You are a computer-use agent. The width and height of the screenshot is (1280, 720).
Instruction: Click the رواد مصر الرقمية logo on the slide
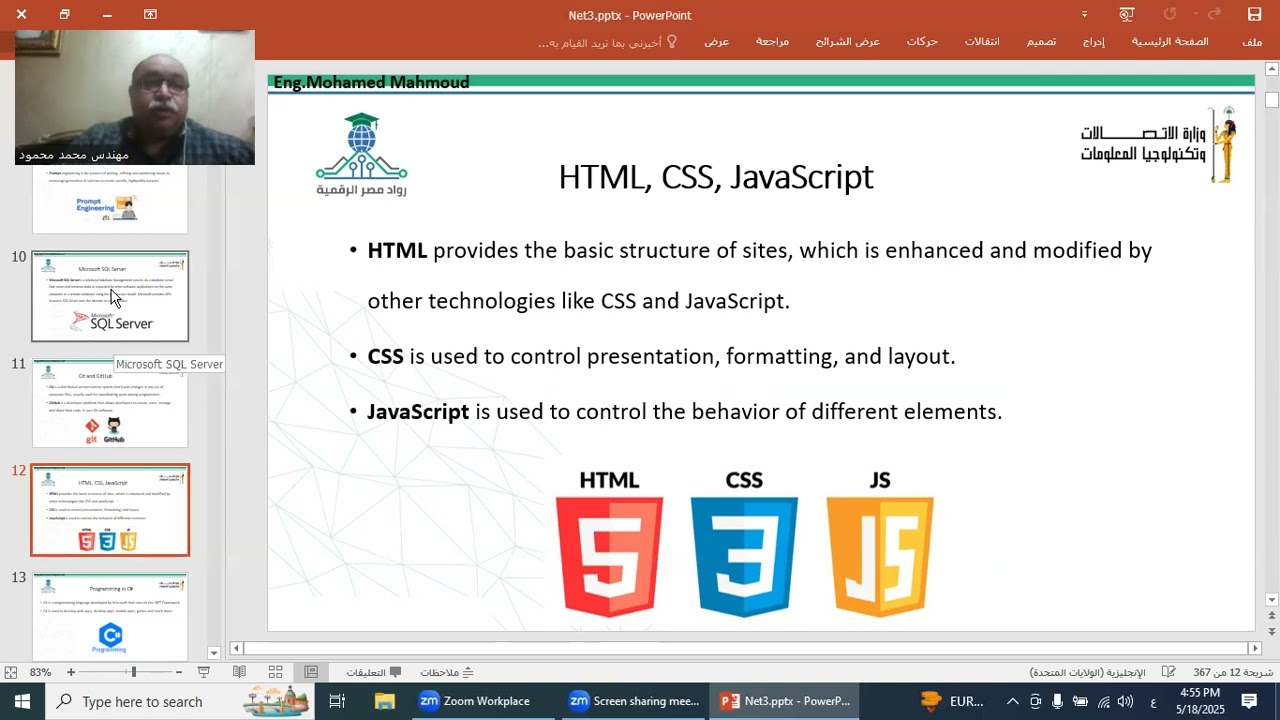tap(361, 155)
